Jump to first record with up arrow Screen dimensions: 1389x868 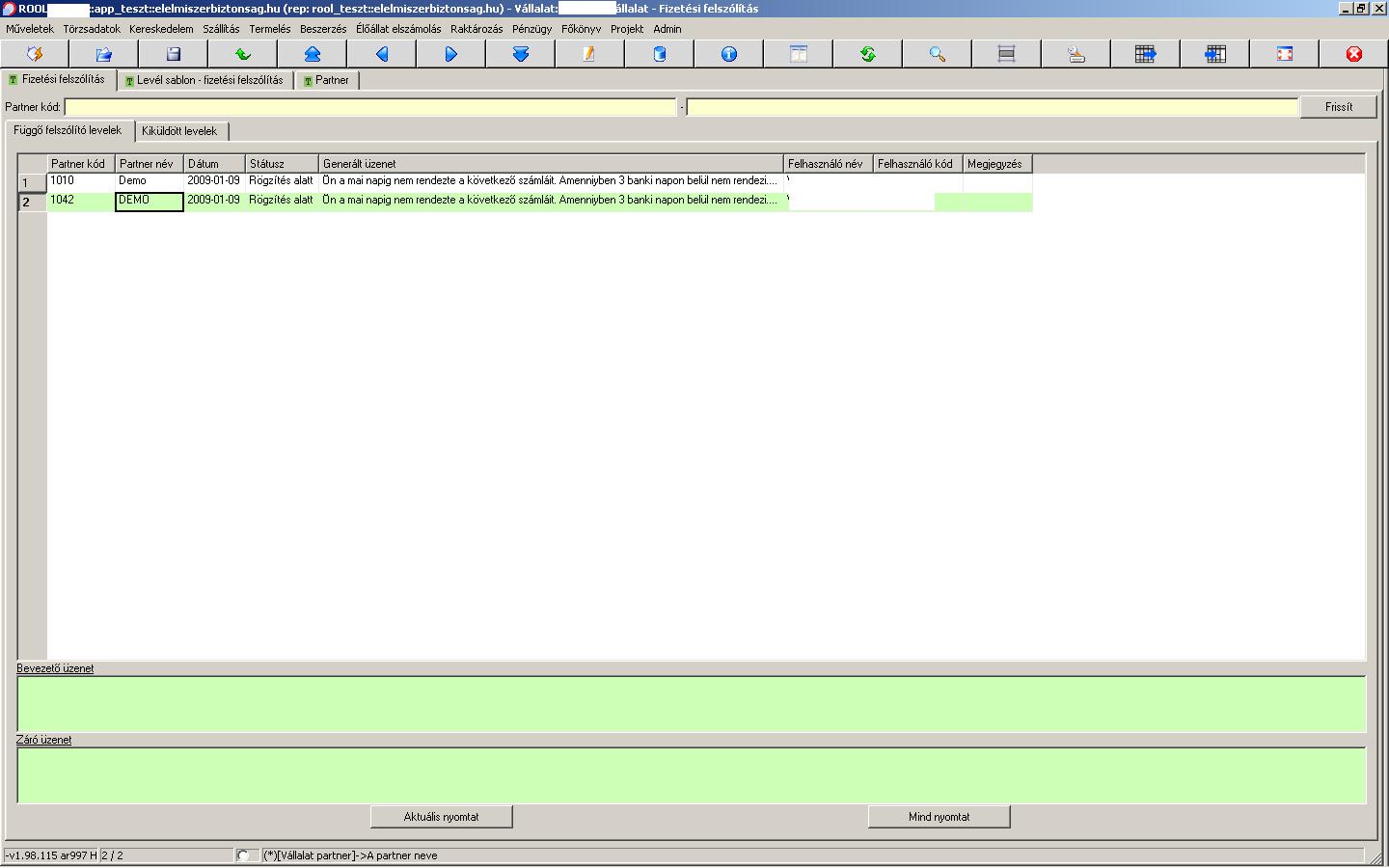coord(313,54)
